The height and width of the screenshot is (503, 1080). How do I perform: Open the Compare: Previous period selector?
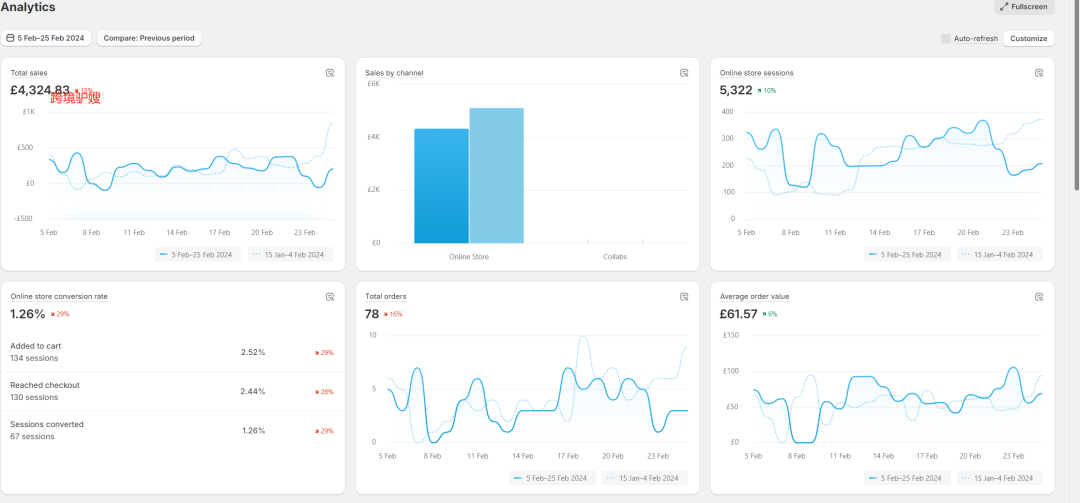point(149,38)
